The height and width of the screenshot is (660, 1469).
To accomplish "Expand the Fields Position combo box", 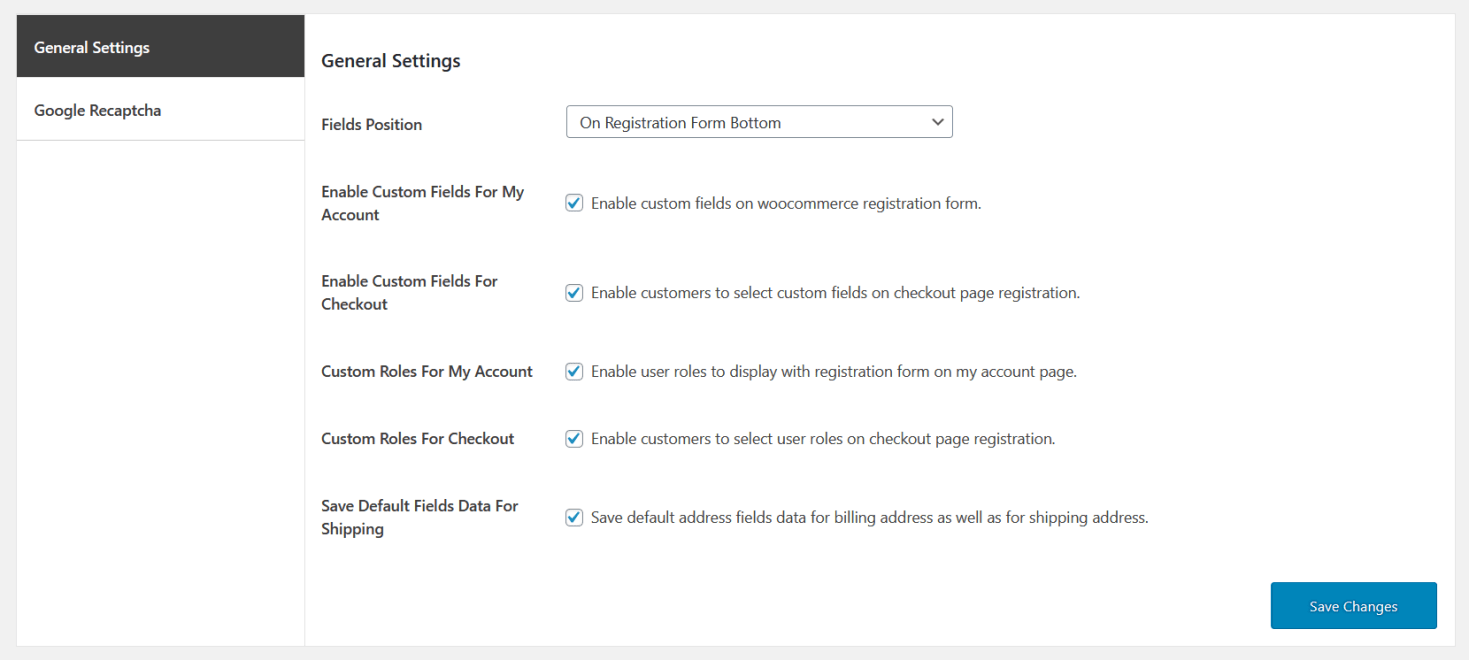I will pyautogui.click(x=758, y=121).
